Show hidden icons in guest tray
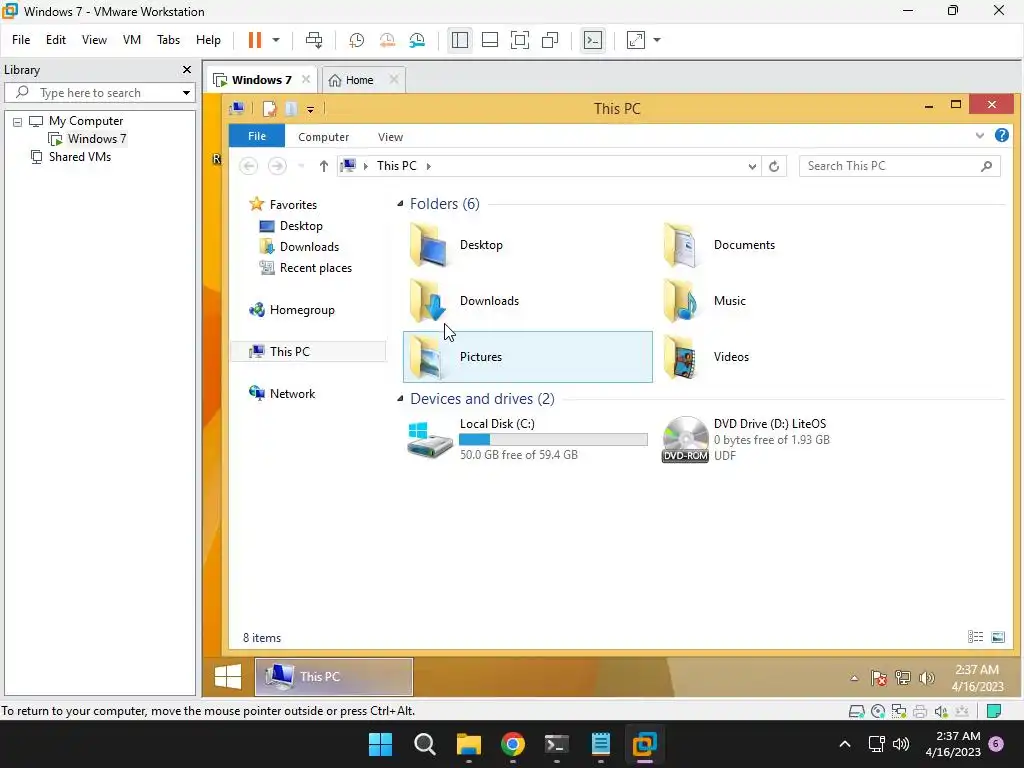Screen dimensions: 1024x768 [x=854, y=679]
